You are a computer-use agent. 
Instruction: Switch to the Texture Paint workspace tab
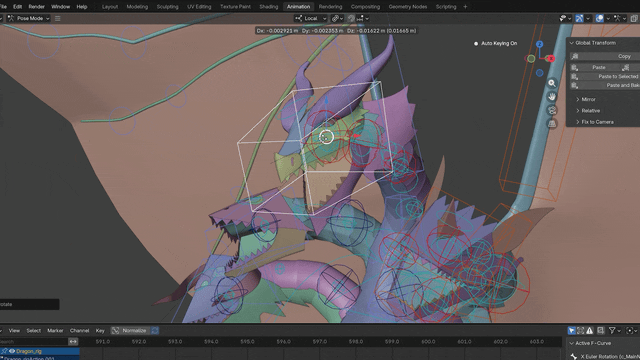tap(235, 7)
